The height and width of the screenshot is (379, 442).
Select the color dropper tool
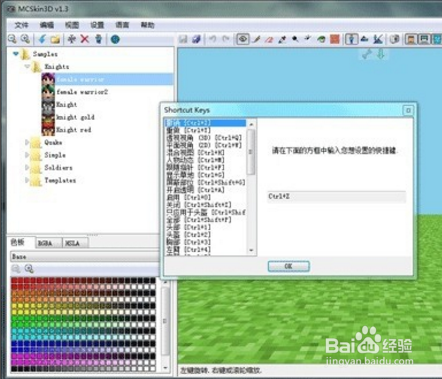click(x=282, y=39)
